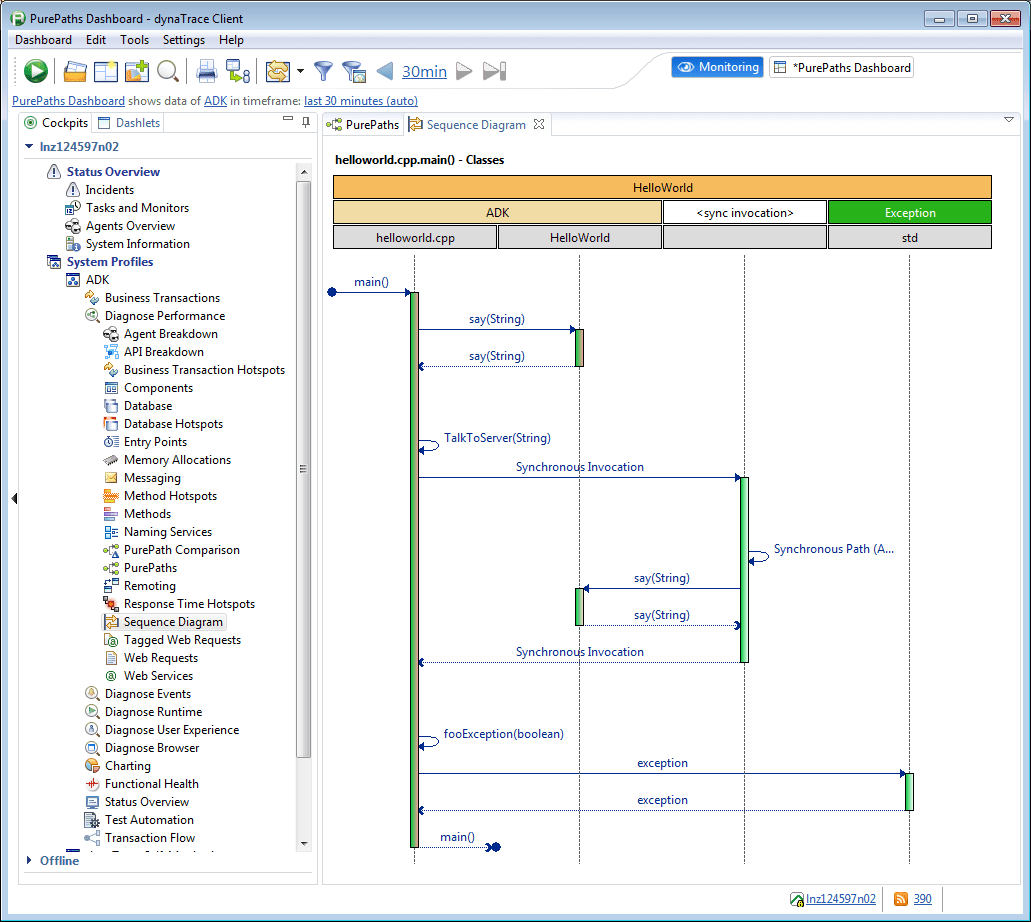The width and height of the screenshot is (1031, 922).
Task: Close the Sequence Diagram tab
Action: tap(539, 124)
